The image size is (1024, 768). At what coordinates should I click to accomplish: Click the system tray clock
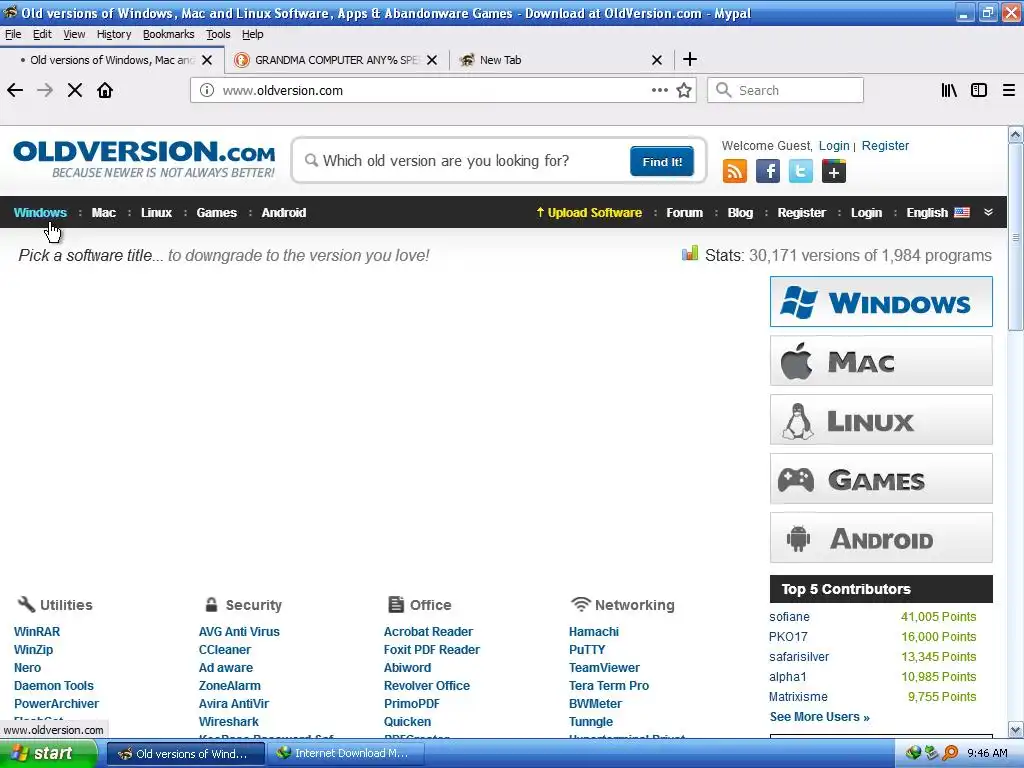[987, 754]
